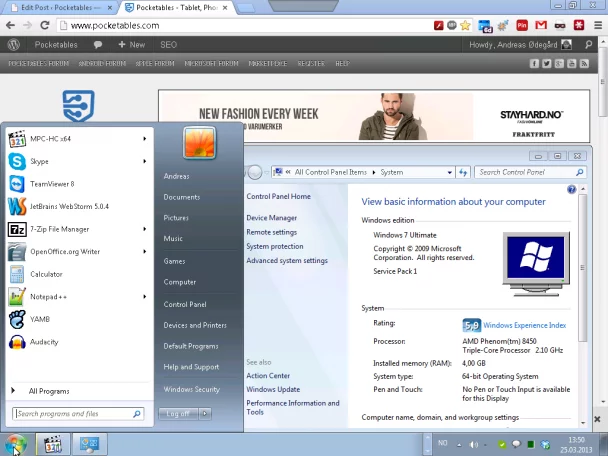608x456 pixels.
Task: Select Documents in Start menu
Action: (181, 197)
